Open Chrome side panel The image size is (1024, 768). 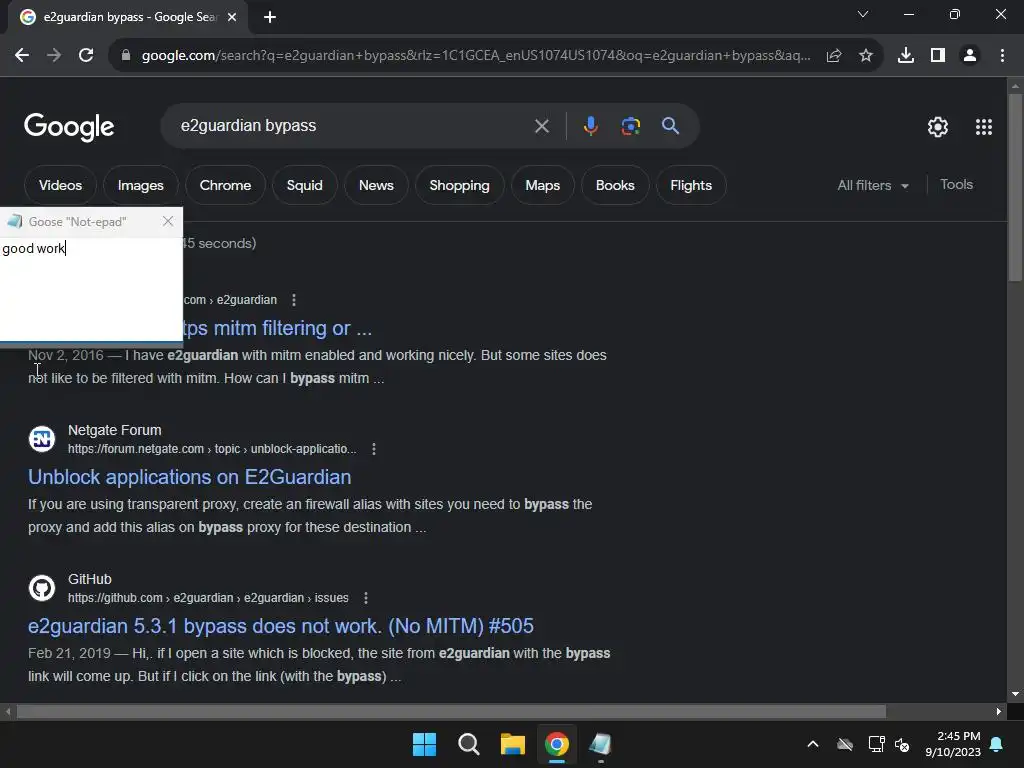938,56
